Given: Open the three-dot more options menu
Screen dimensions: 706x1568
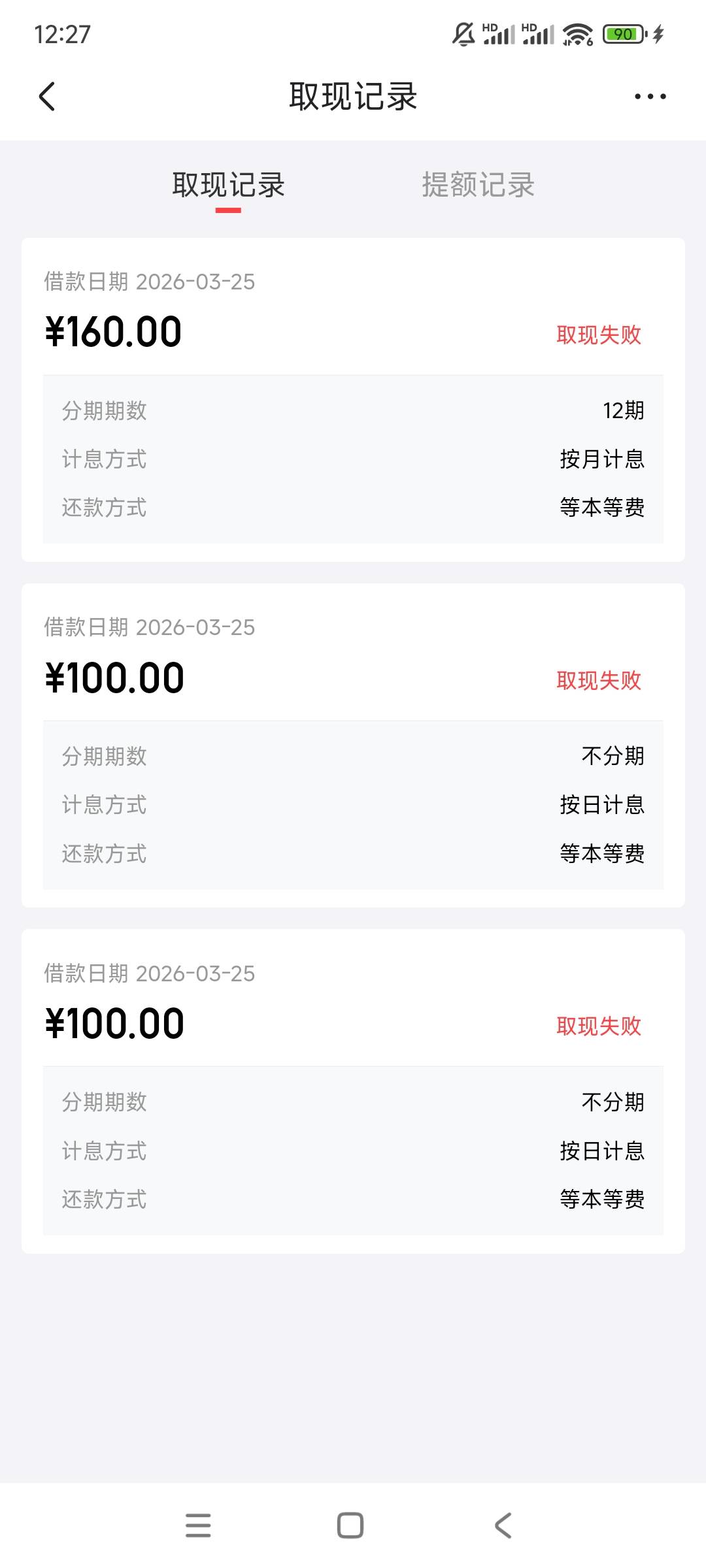Looking at the screenshot, I should (650, 97).
